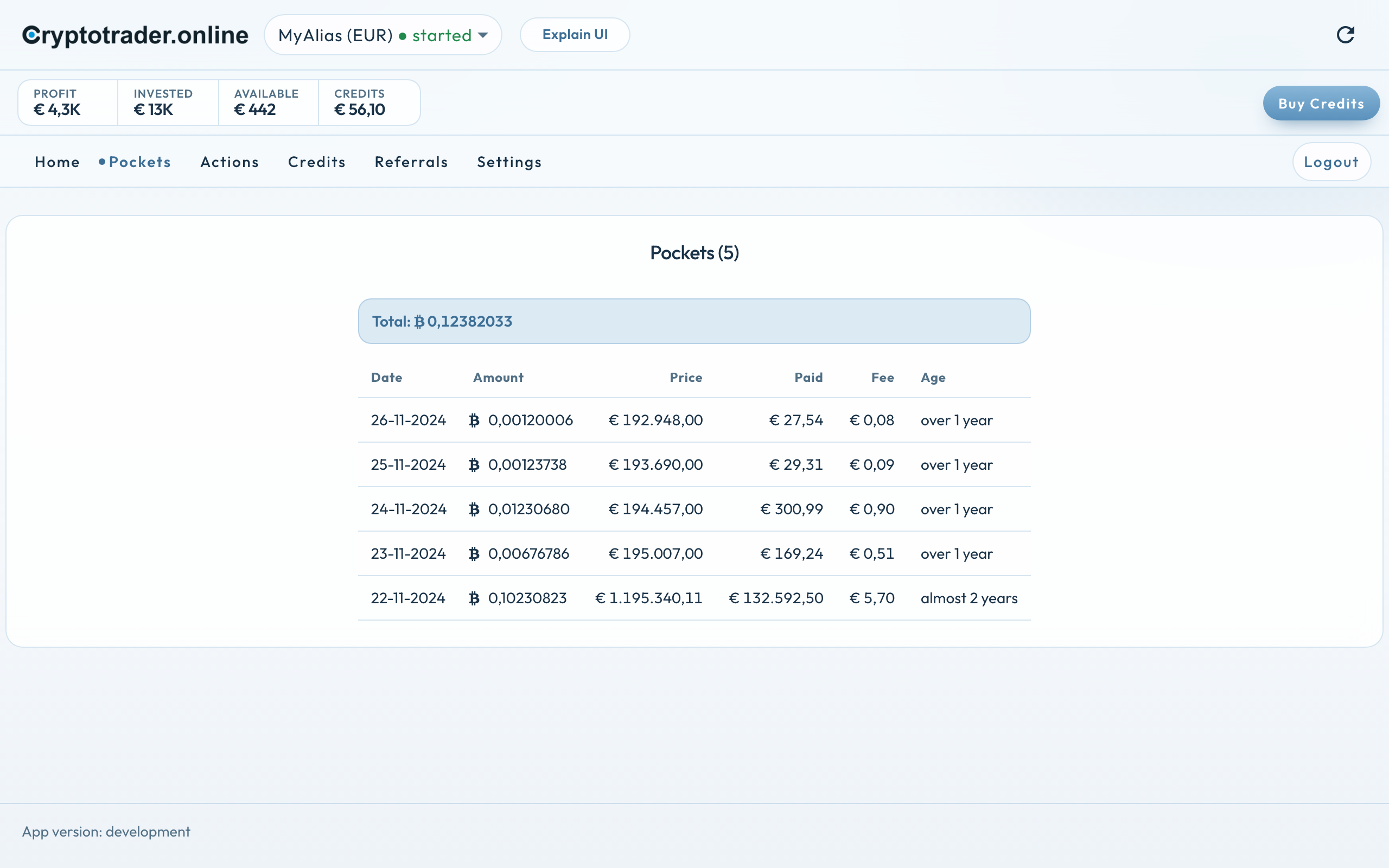Click the Bitcoin icon beside 0,00120006
Image resolution: width=1389 pixels, height=868 pixels.
pyautogui.click(x=474, y=421)
